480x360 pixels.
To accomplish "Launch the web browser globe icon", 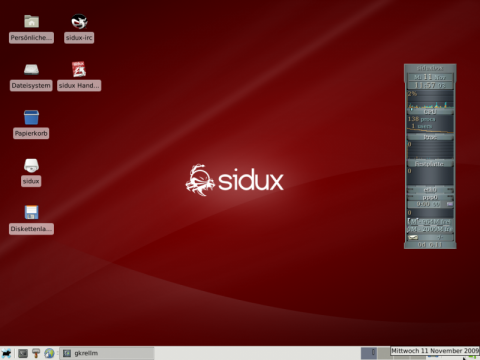I will pyautogui.click(x=49, y=353).
